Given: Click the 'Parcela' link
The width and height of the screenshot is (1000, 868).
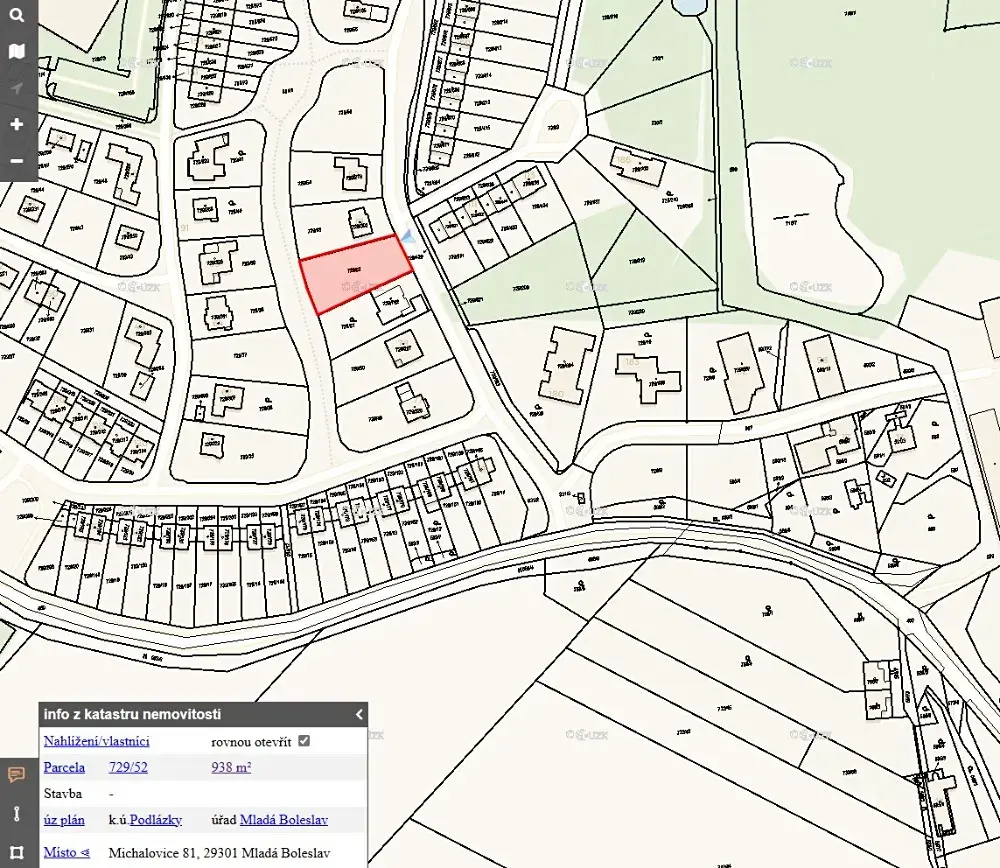Looking at the screenshot, I should click(64, 767).
